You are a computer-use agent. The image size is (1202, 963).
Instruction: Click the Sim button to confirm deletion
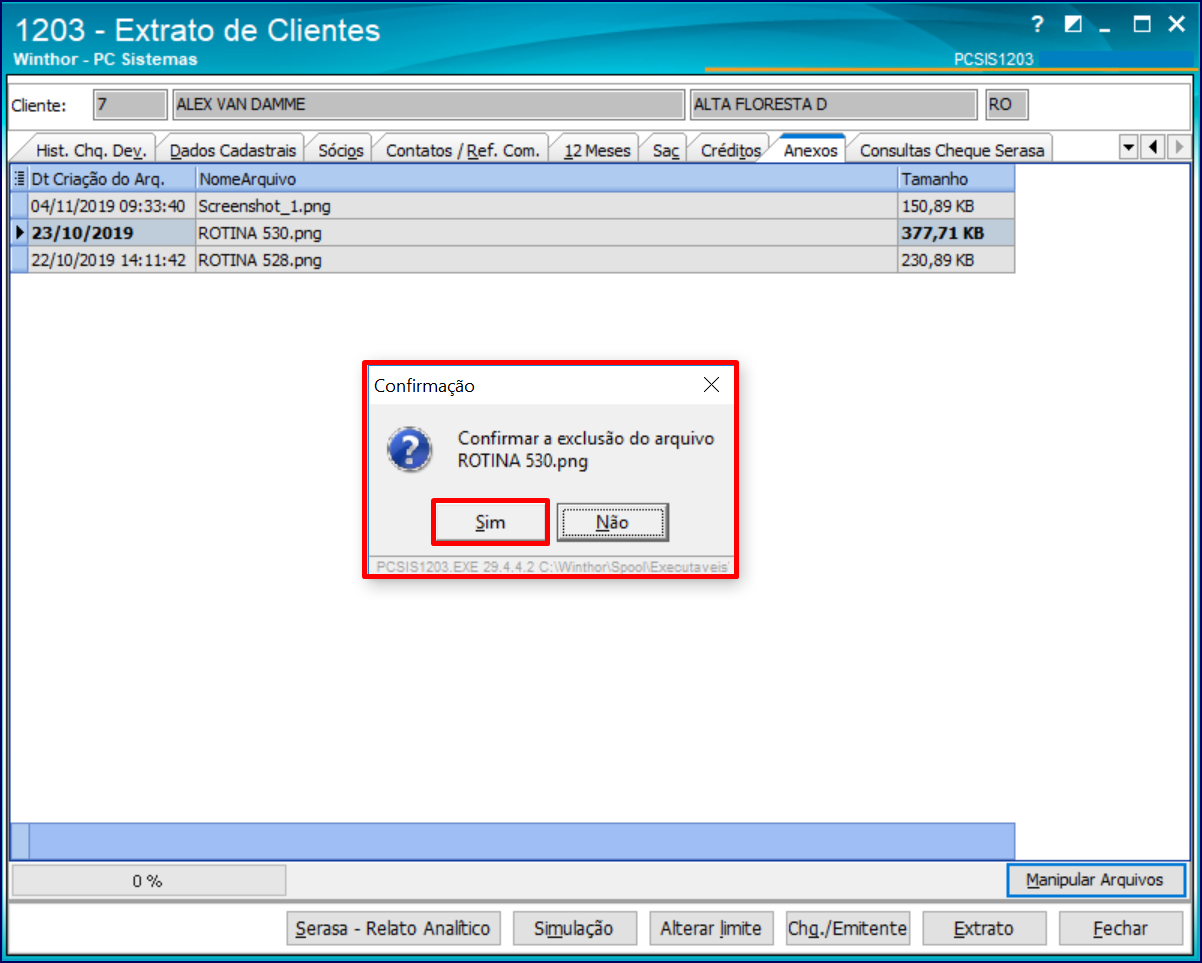[x=490, y=523]
